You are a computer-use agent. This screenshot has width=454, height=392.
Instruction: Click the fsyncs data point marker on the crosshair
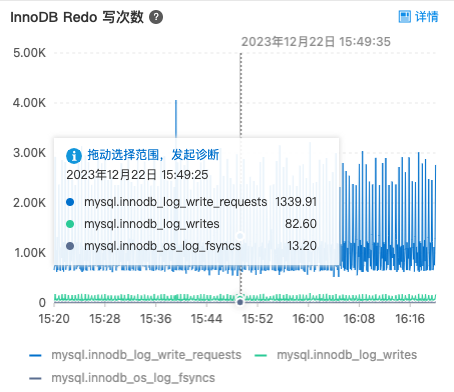[240, 302]
